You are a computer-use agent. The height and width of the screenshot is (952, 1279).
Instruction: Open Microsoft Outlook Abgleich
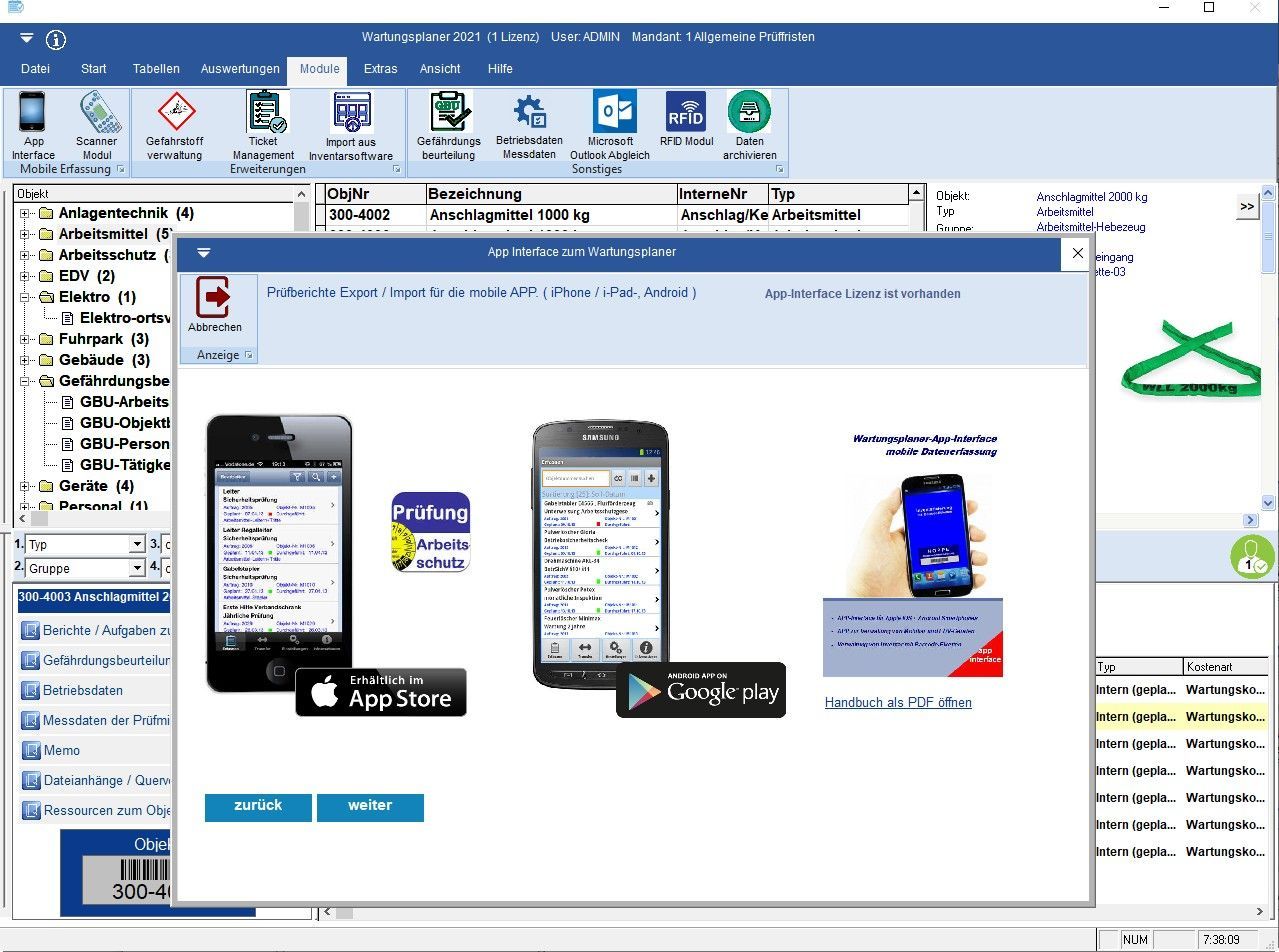pyautogui.click(x=611, y=125)
